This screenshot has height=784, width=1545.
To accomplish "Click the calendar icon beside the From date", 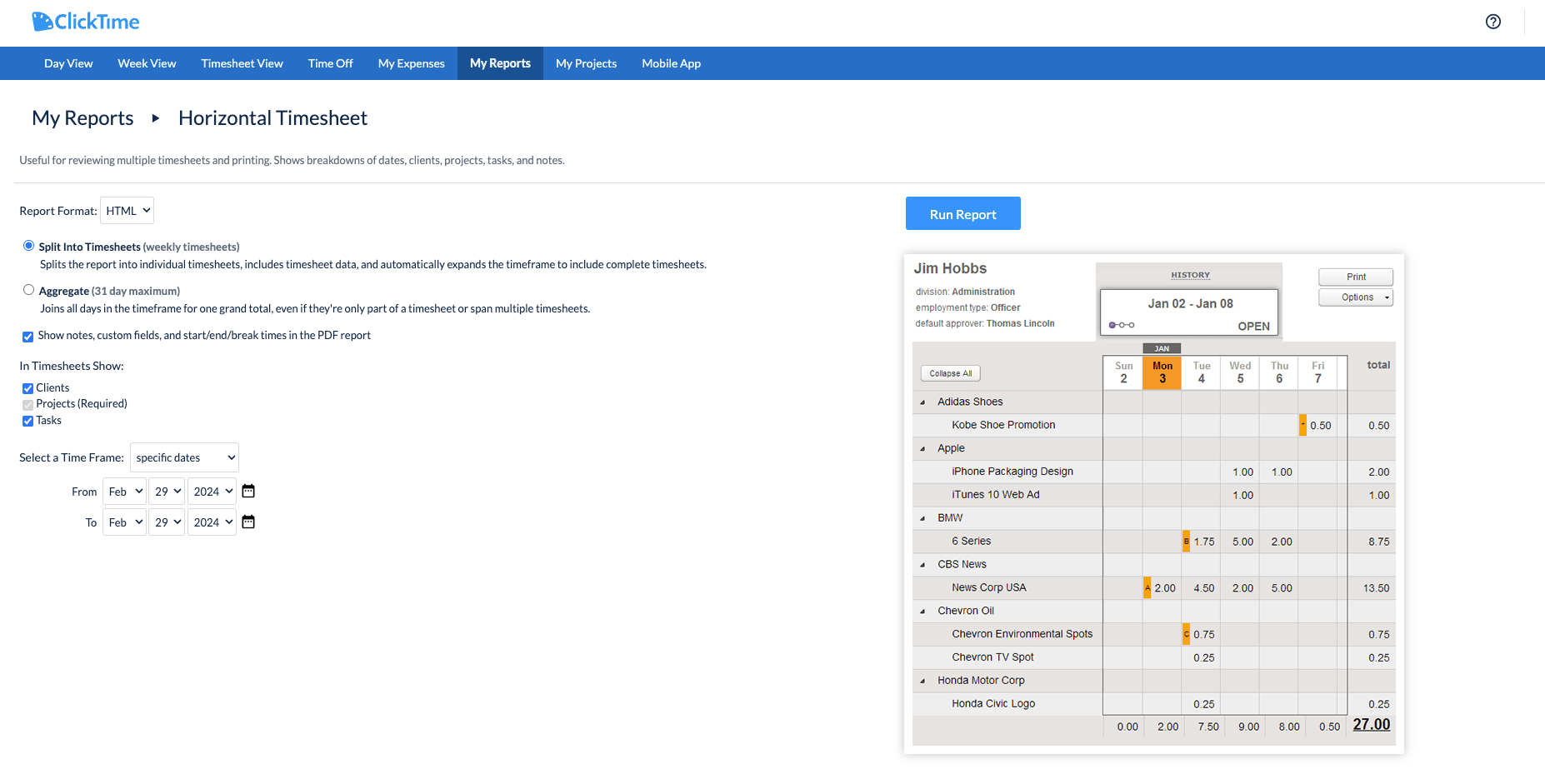I will 247,491.
